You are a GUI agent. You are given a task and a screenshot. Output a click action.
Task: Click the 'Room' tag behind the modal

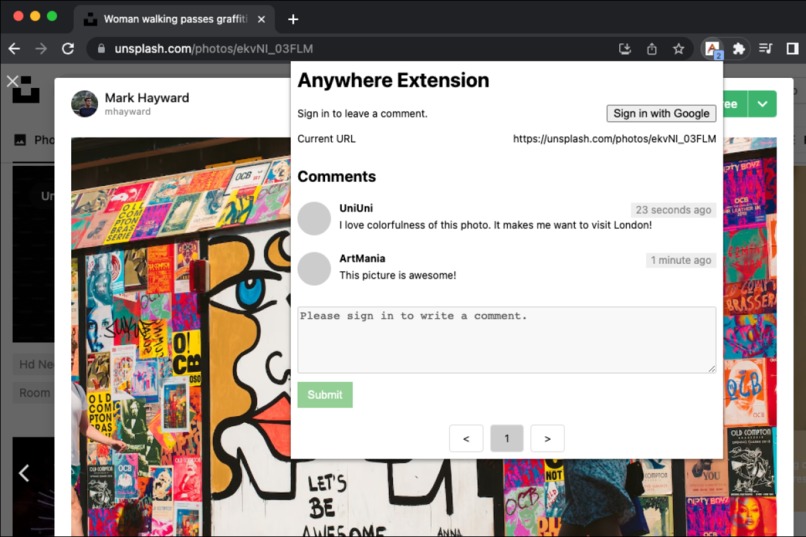coord(34,393)
